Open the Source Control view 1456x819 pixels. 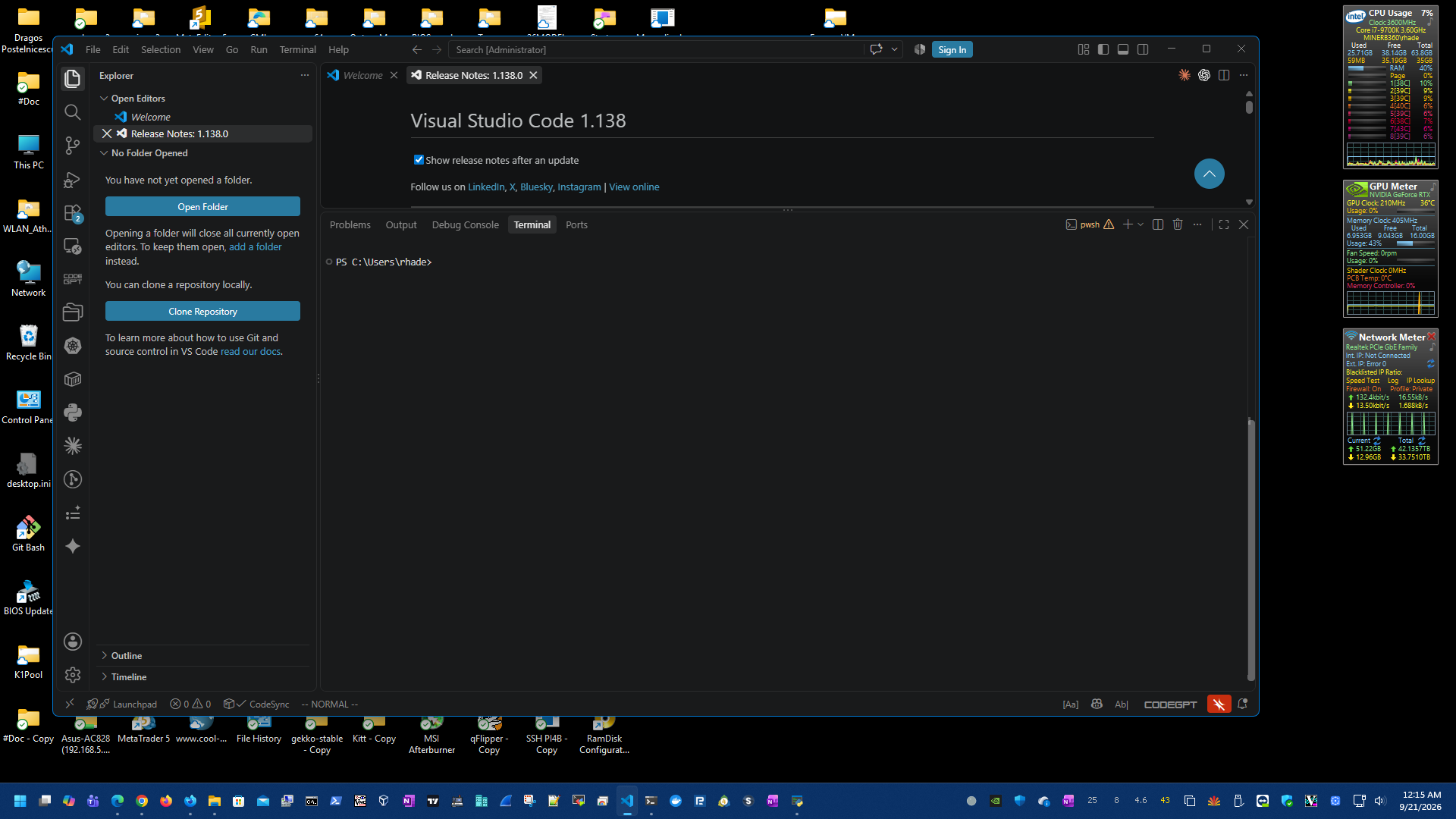[x=72, y=146]
